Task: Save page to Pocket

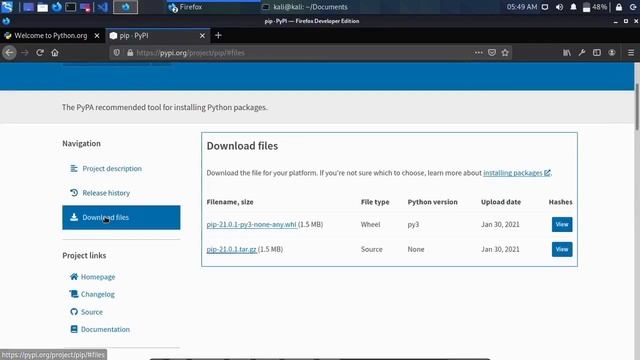Action: coord(492,53)
